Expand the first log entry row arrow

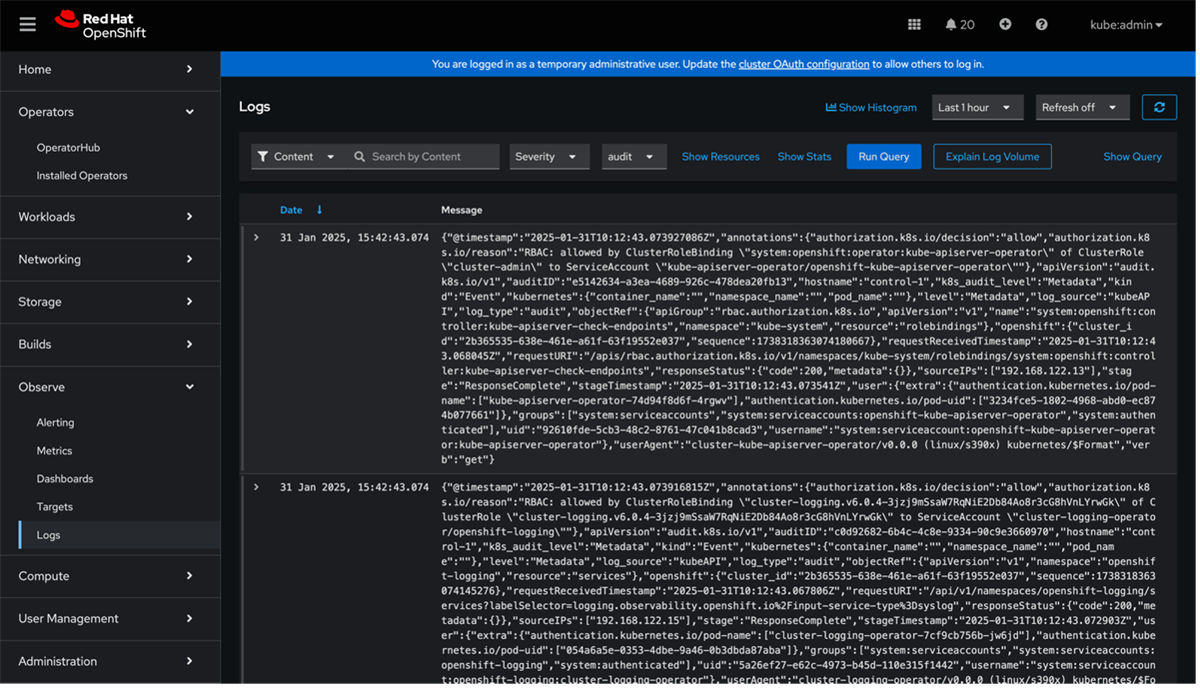click(x=256, y=237)
